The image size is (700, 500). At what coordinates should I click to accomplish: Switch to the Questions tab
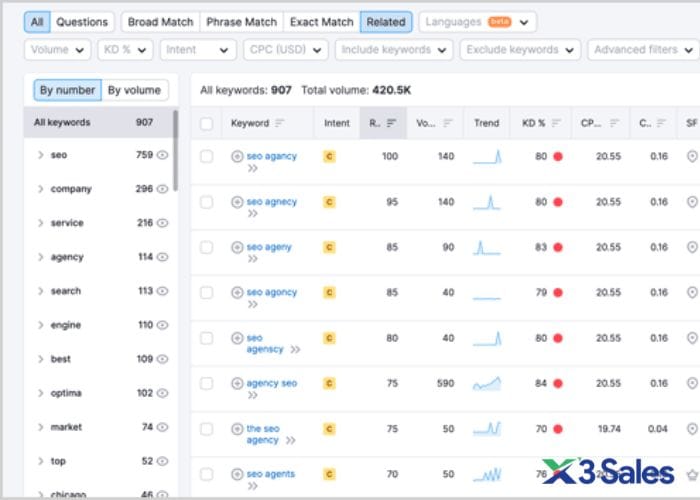(x=82, y=22)
